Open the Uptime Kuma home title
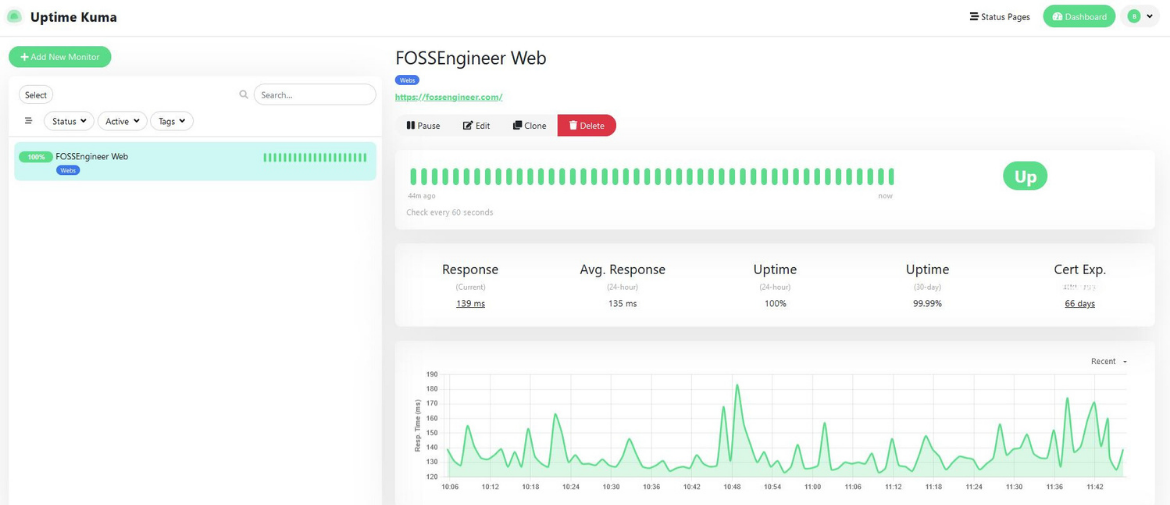The image size is (1170, 505). click(73, 16)
